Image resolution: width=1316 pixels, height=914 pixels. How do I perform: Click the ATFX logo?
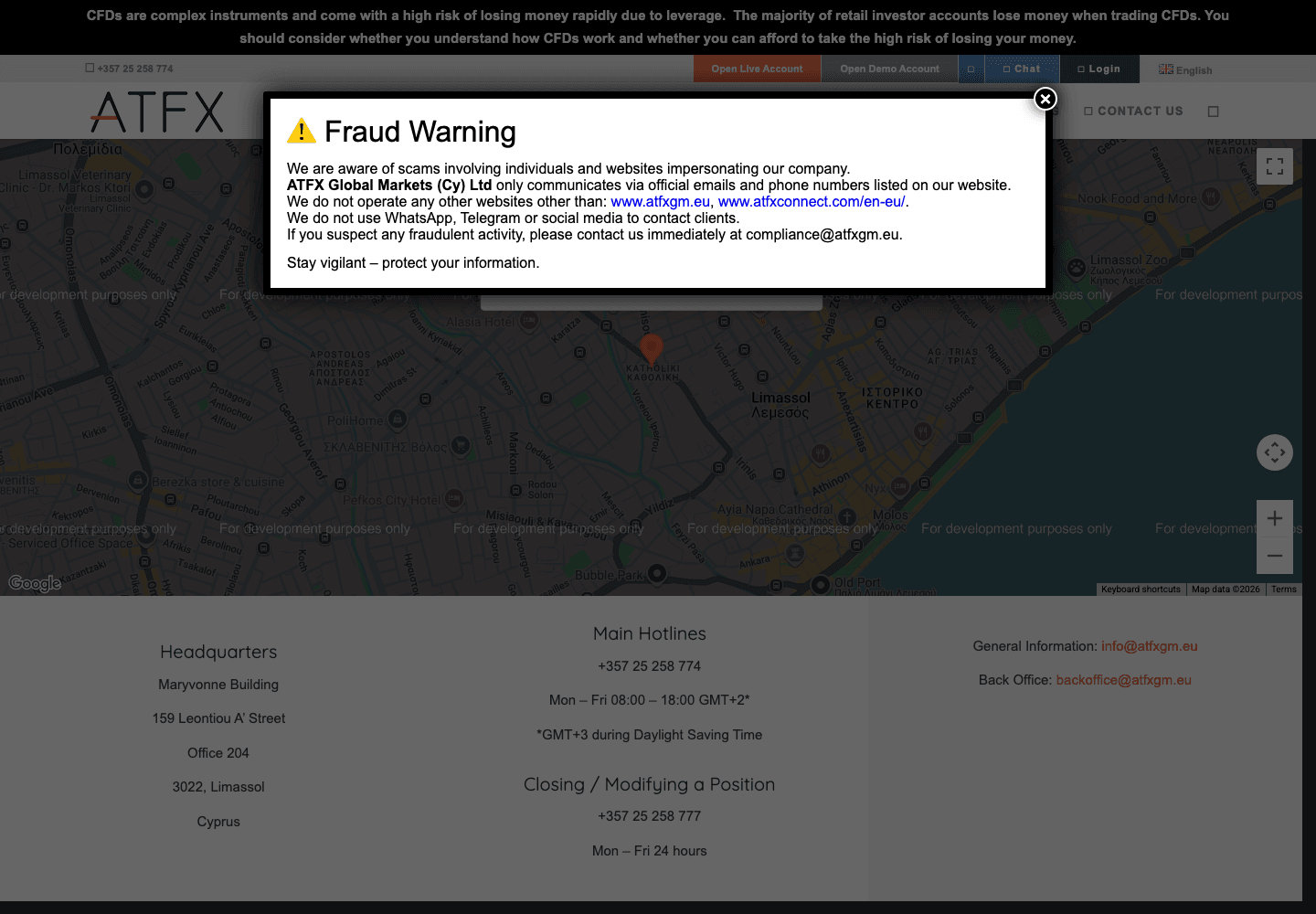(157, 112)
